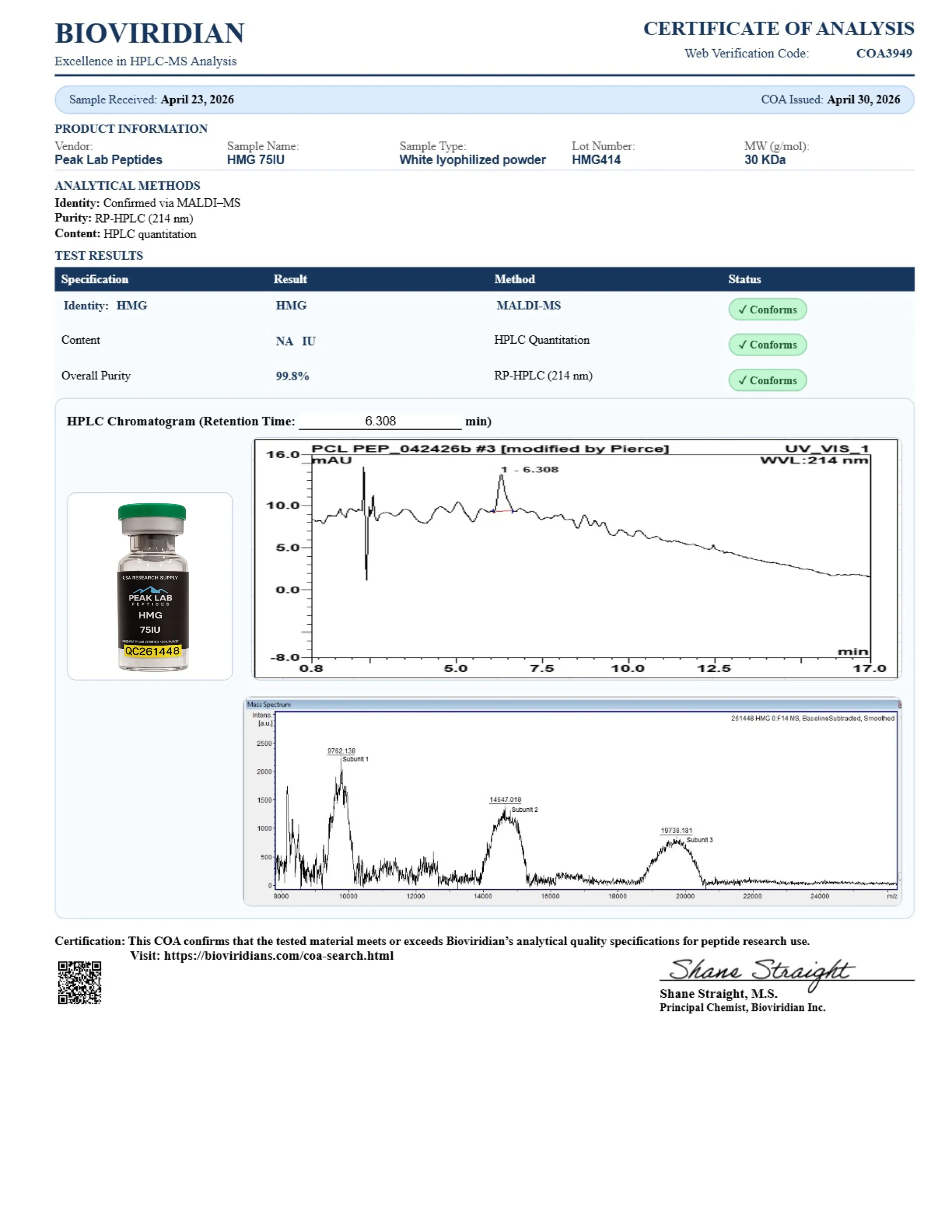Select the retention time field showing 6.308
The image size is (952, 1232).
(x=380, y=421)
